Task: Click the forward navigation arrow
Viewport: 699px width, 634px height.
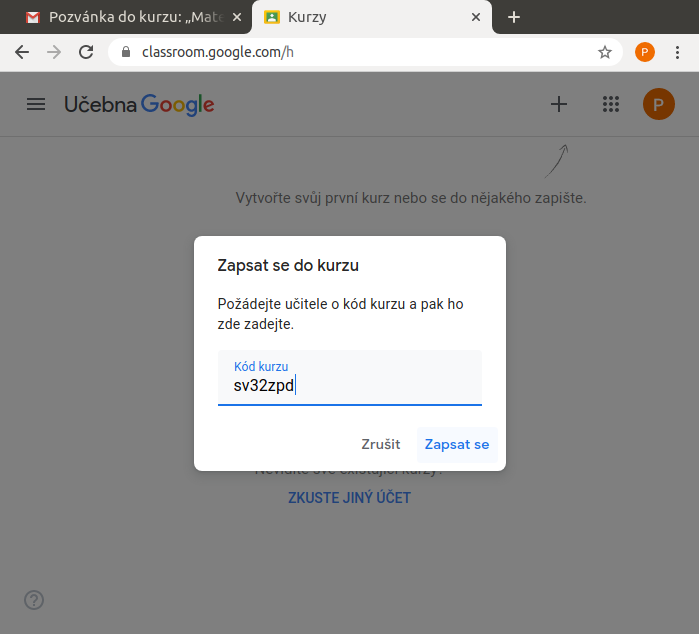Action: 54,52
